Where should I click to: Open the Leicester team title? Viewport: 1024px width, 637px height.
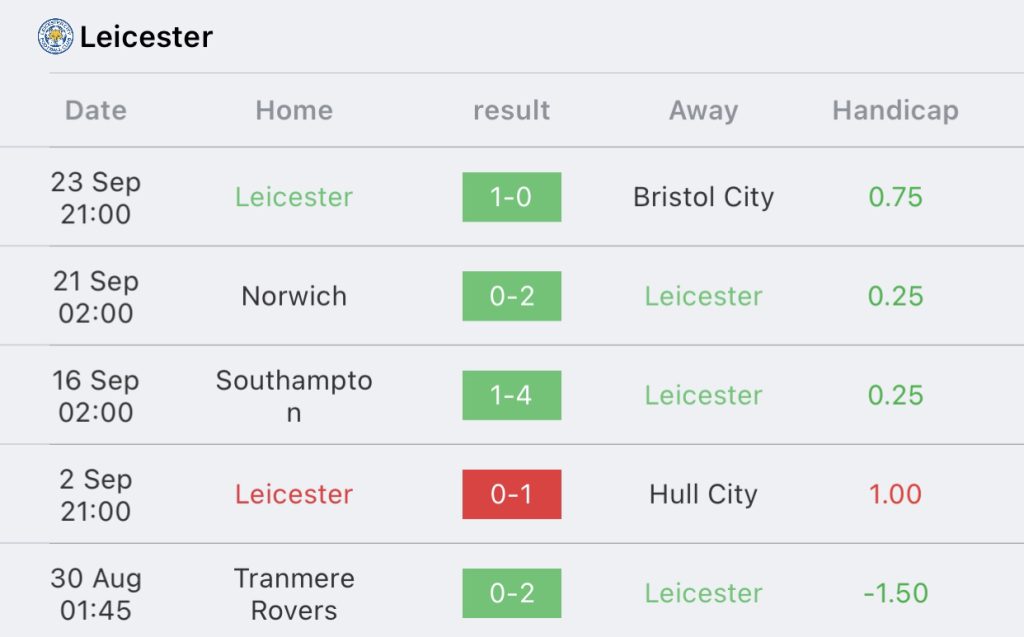[146, 37]
